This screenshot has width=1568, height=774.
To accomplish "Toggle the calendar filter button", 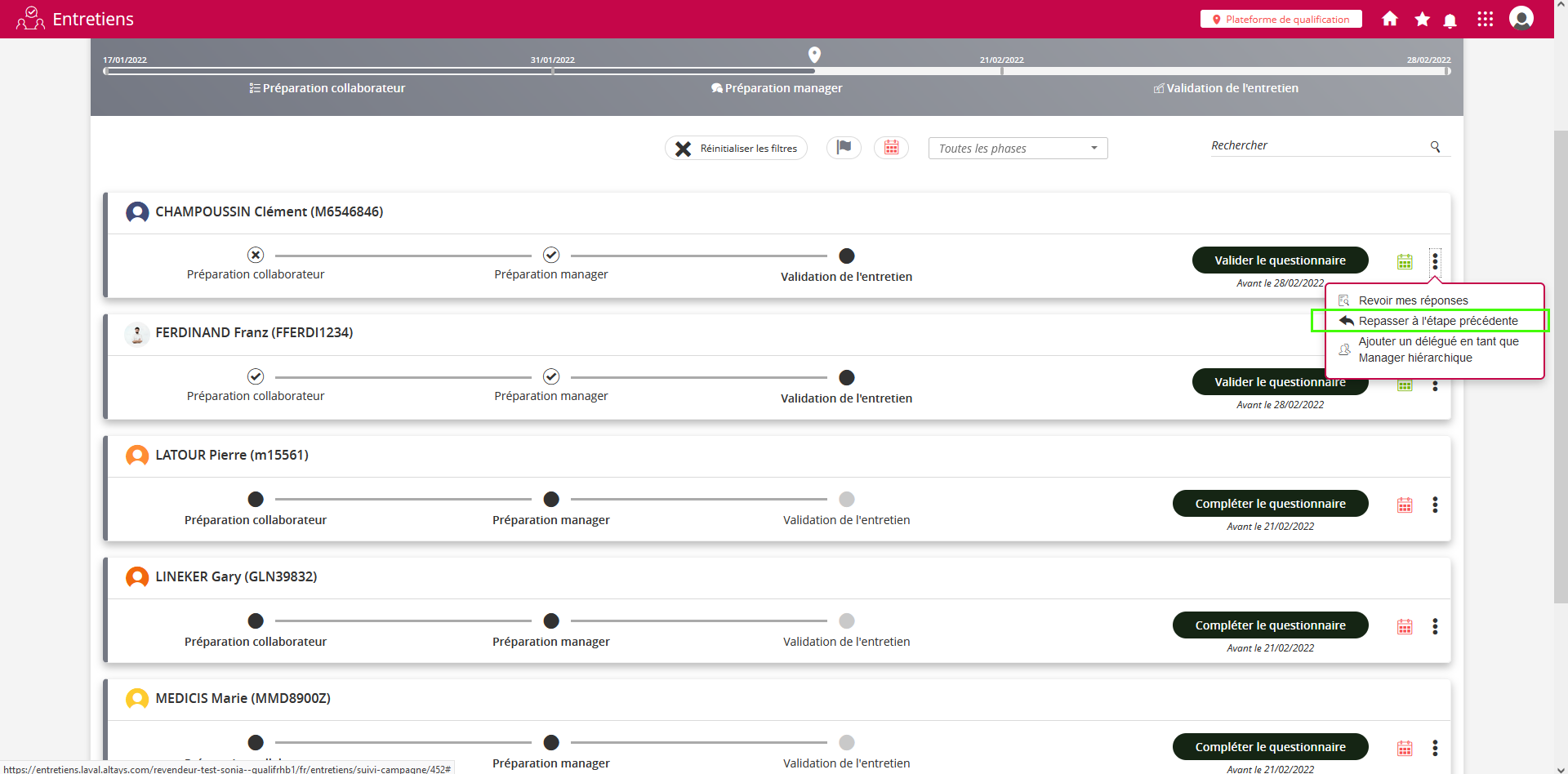I will click(x=891, y=148).
